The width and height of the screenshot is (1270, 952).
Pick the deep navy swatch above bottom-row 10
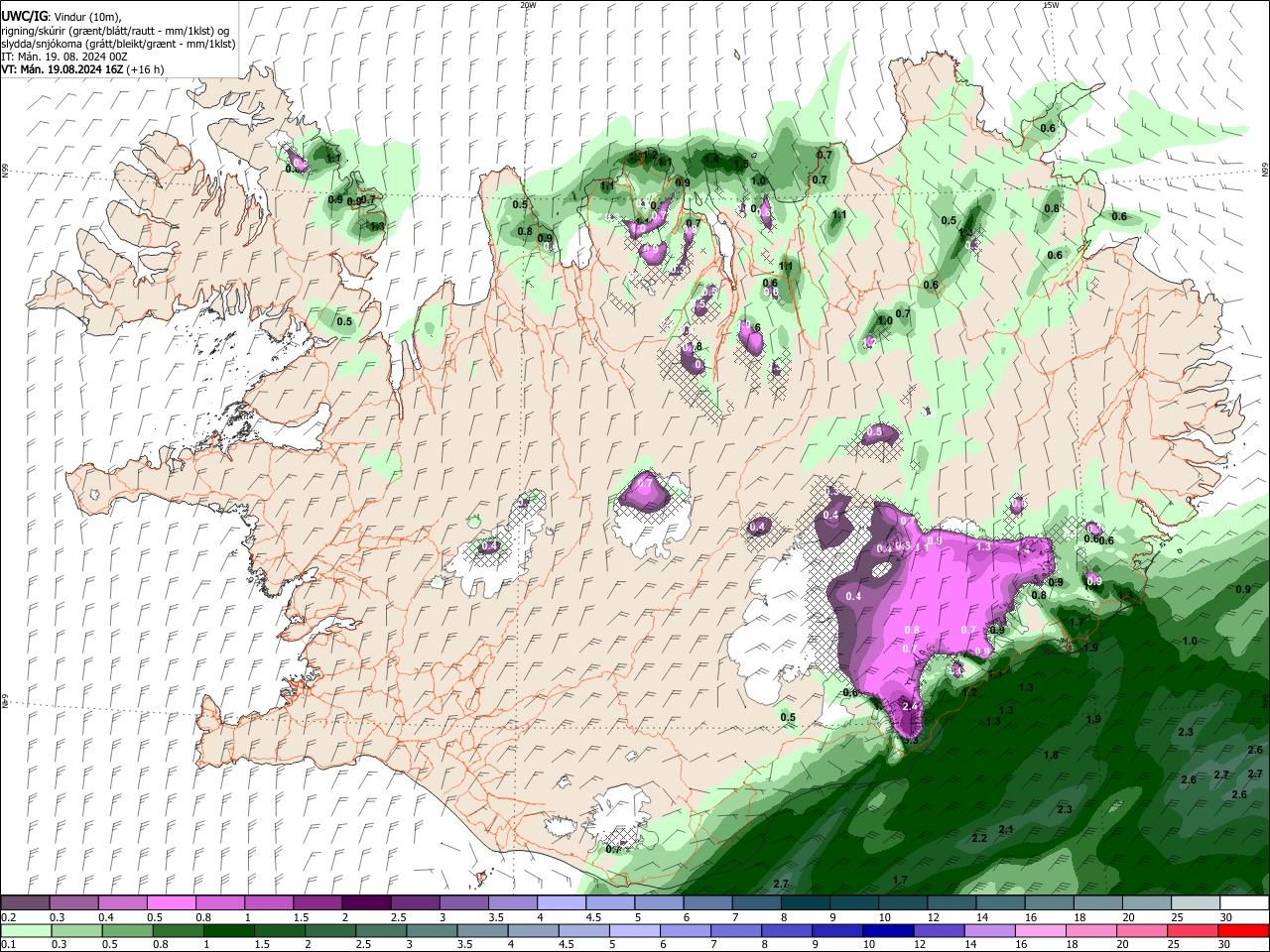coord(888,930)
